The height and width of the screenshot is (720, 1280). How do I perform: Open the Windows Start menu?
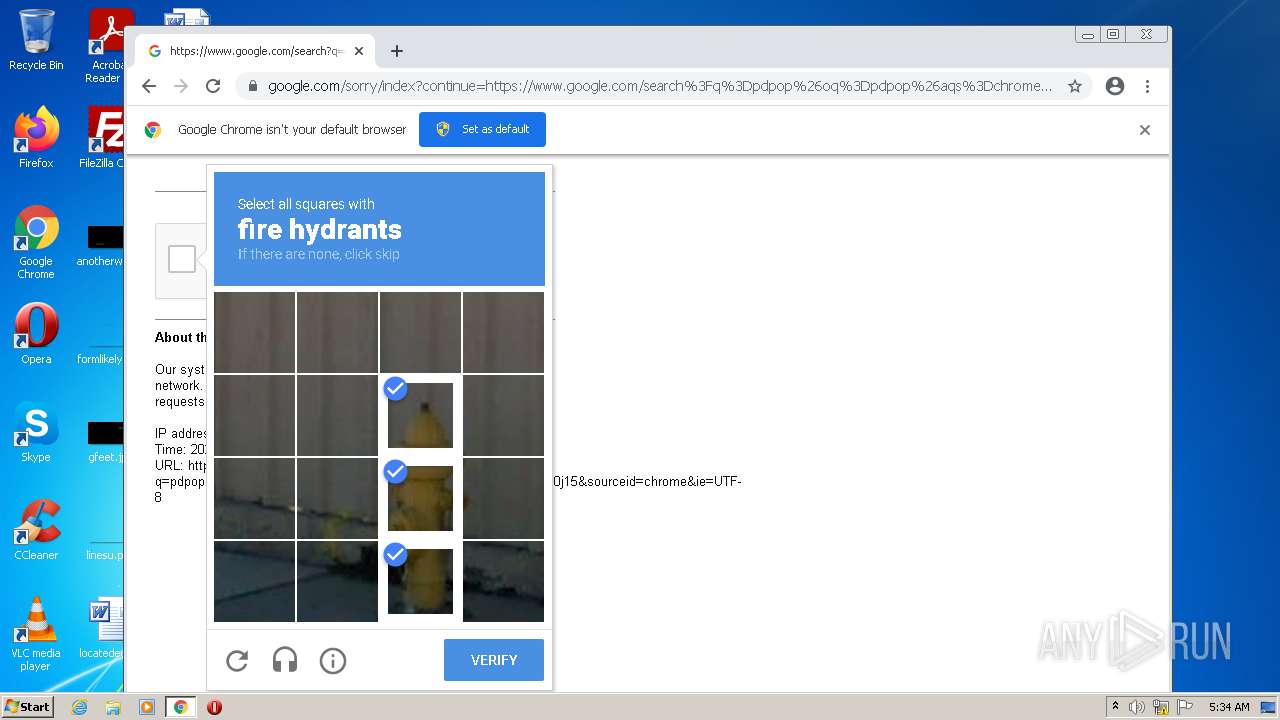28,707
